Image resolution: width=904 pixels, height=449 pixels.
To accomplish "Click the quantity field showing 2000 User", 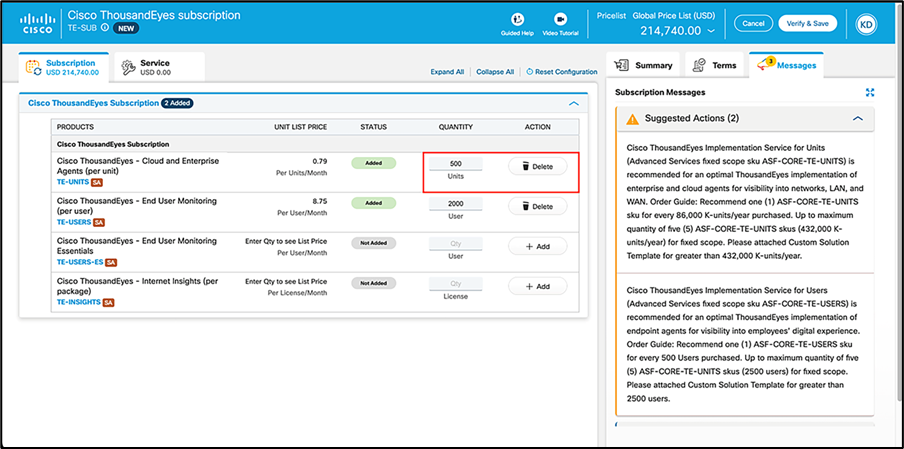I will [x=455, y=203].
